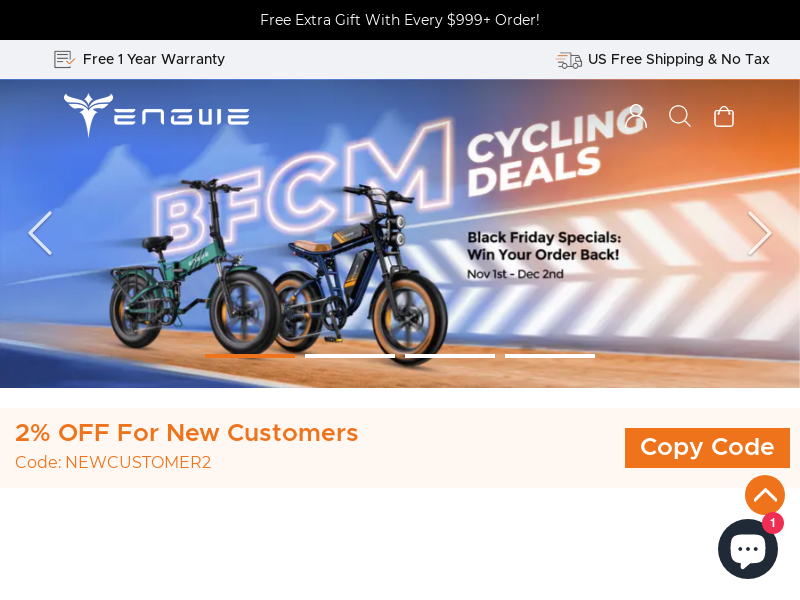Click the warranty document icon
800x600 pixels.
tap(64, 59)
